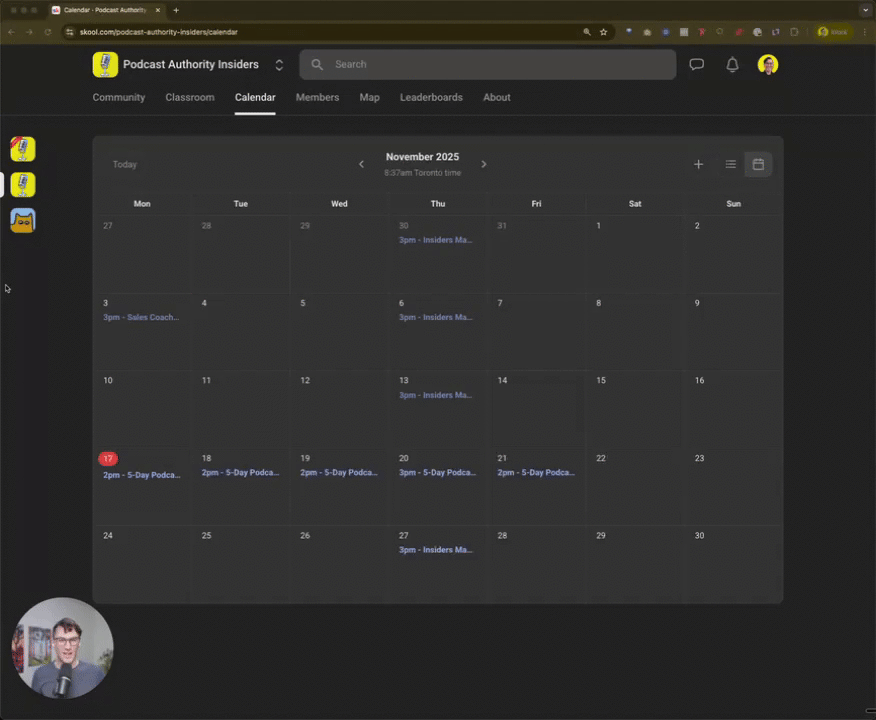Open the Map tab
The height and width of the screenshot is (720, 876).
point(369,97)
